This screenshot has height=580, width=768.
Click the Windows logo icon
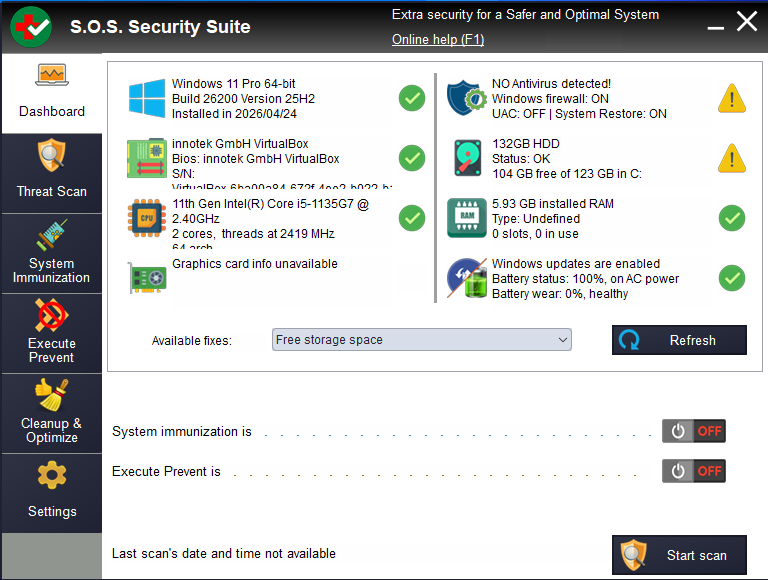147,98
